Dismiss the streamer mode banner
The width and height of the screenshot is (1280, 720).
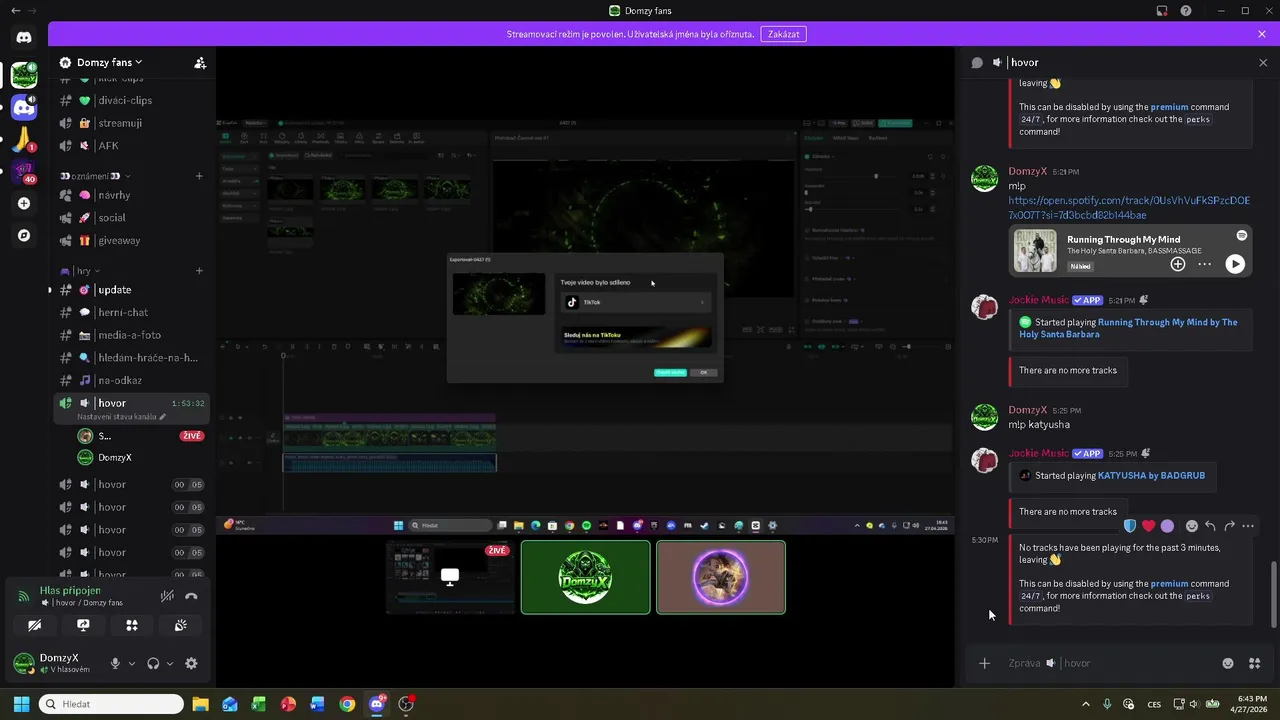point(1262,34)
